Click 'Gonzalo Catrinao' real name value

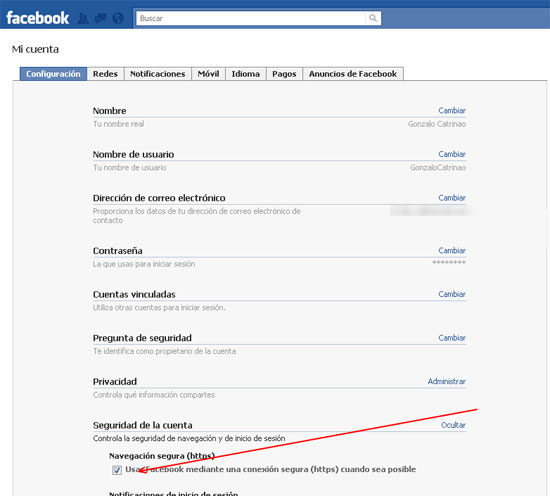click(x=437, y=124)
